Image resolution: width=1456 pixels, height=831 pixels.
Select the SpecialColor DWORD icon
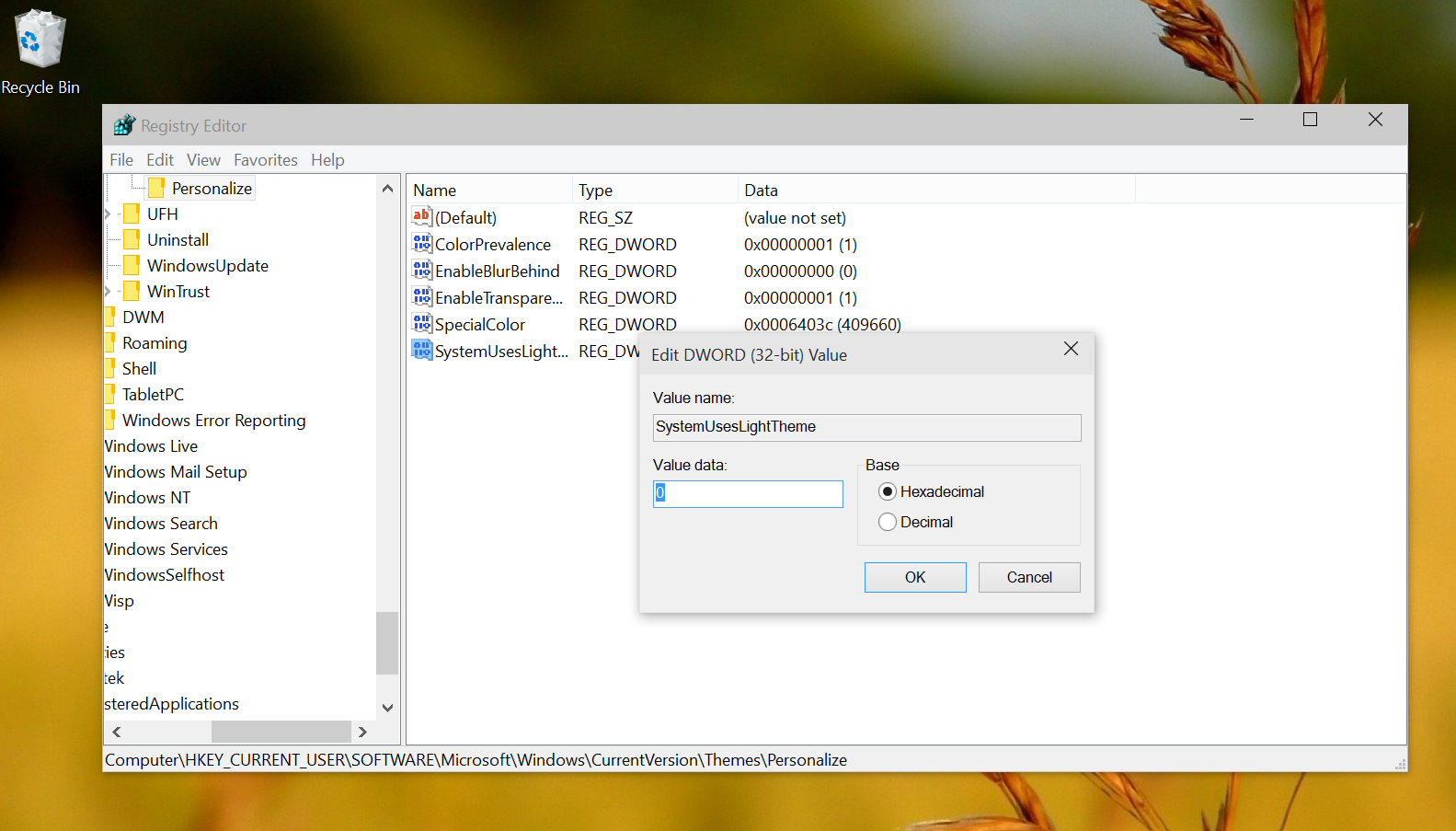pyautogui.click(x=422, y=324)
